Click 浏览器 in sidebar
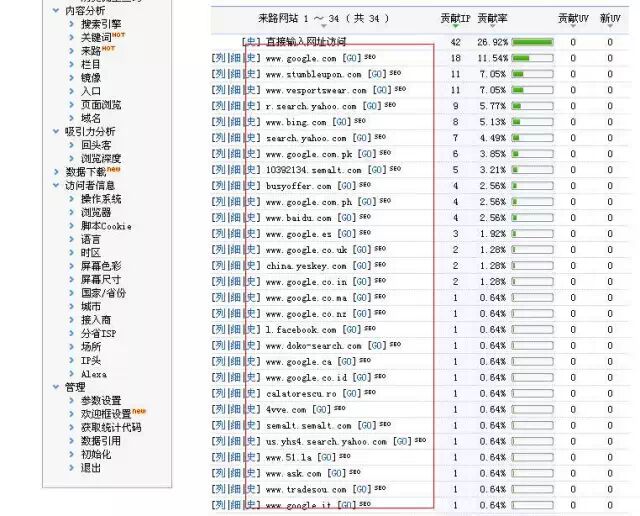The image size is (640, 516). pyautogui.click(x=96, y=212)
